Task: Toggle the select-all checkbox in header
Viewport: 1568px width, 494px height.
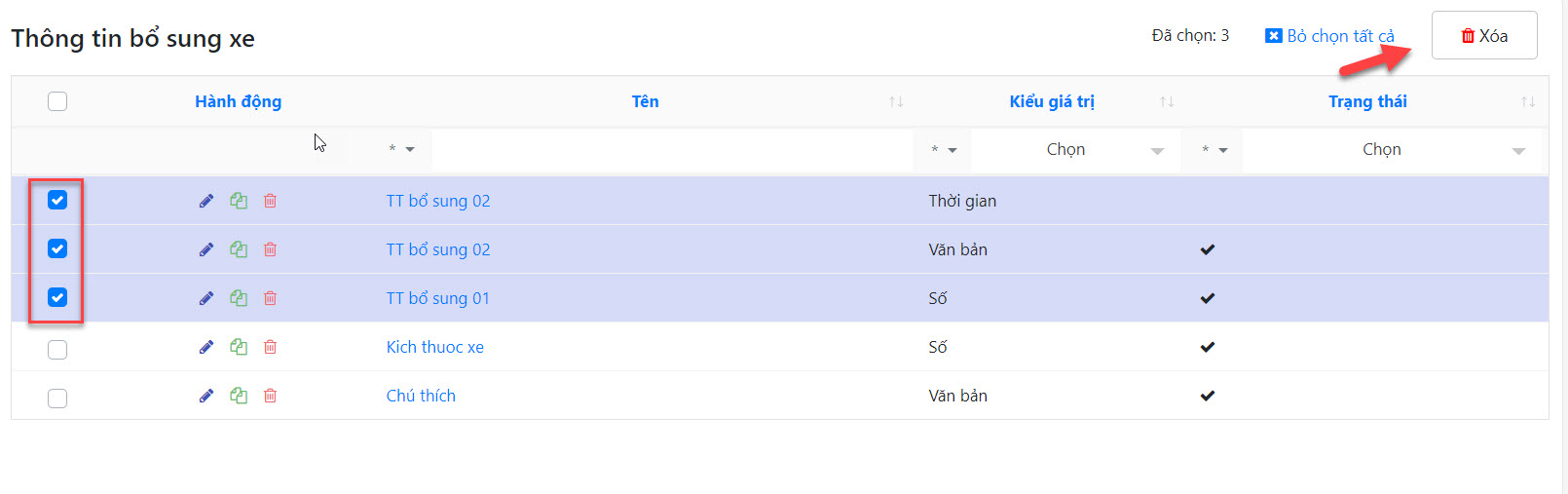Action: 57,101
